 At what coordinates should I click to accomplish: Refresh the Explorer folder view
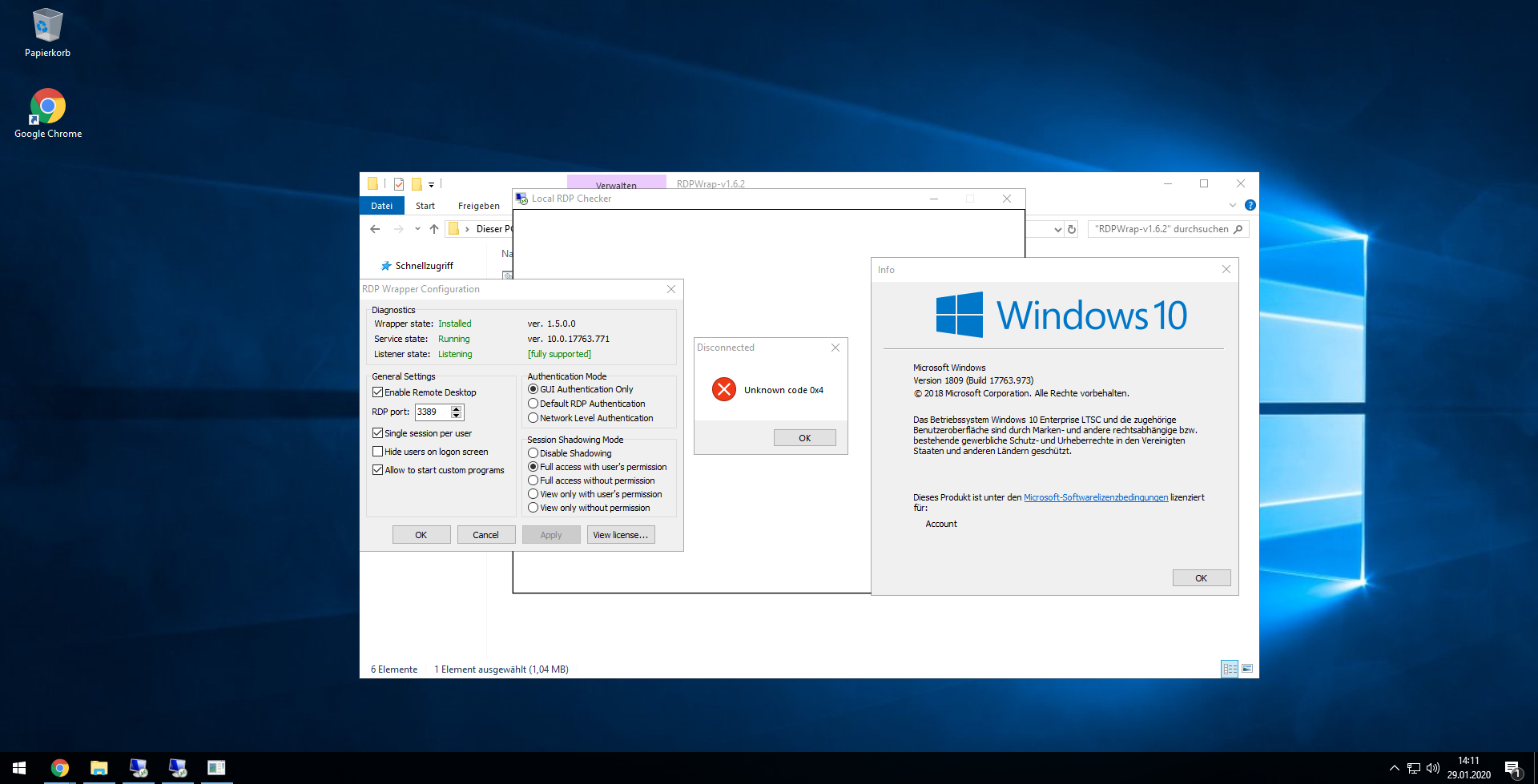1072,229
